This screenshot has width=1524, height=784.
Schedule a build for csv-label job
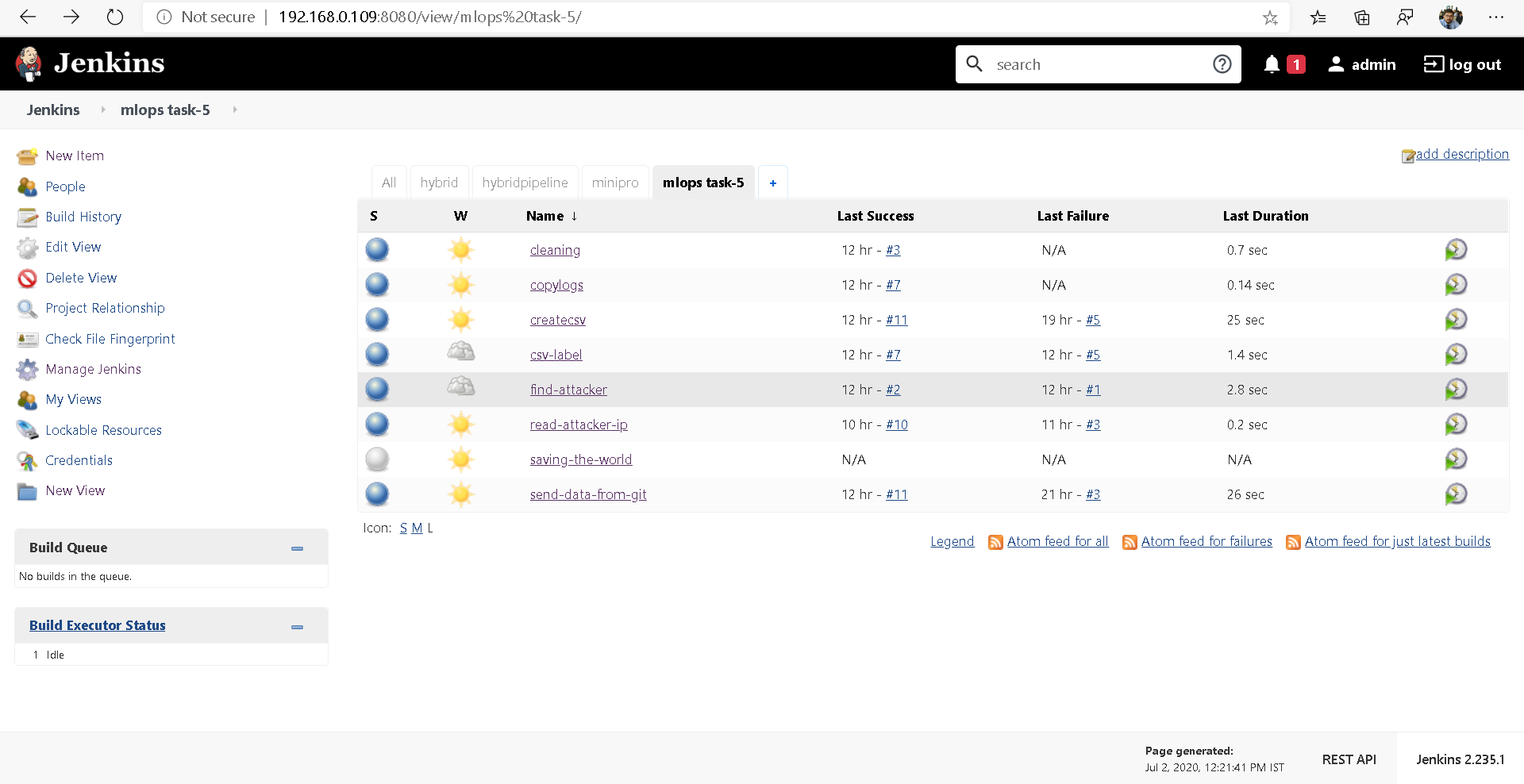[1456, 355]
